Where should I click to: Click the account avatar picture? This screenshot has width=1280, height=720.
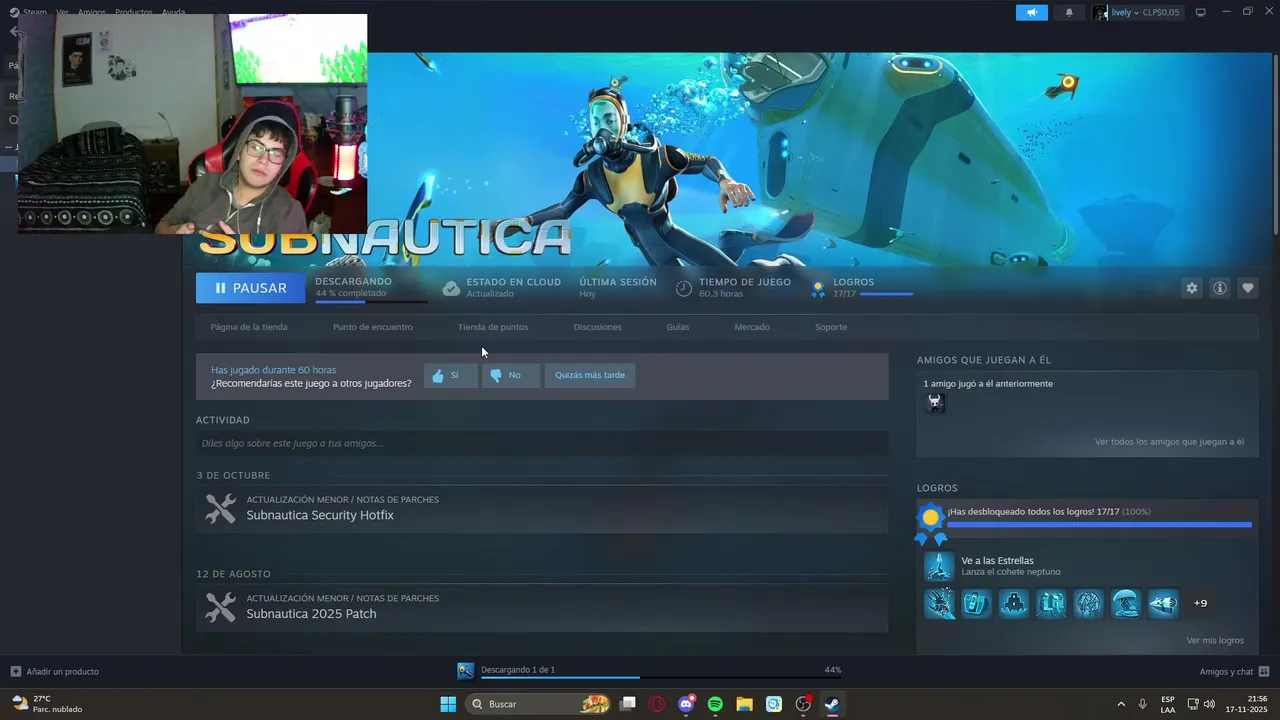1100,13
